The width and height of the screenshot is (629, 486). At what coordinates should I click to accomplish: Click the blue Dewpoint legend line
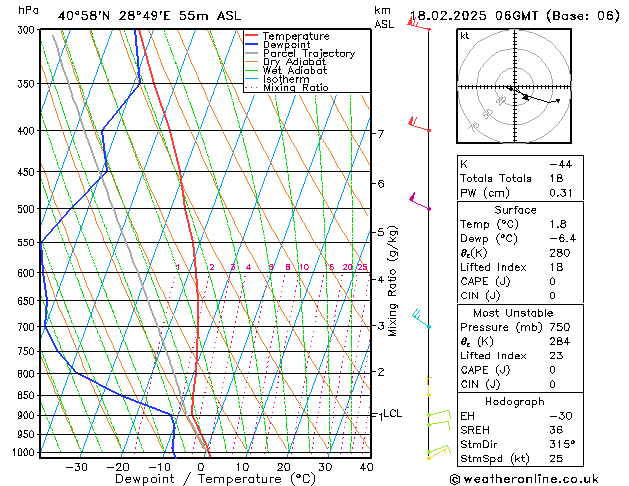251,44
